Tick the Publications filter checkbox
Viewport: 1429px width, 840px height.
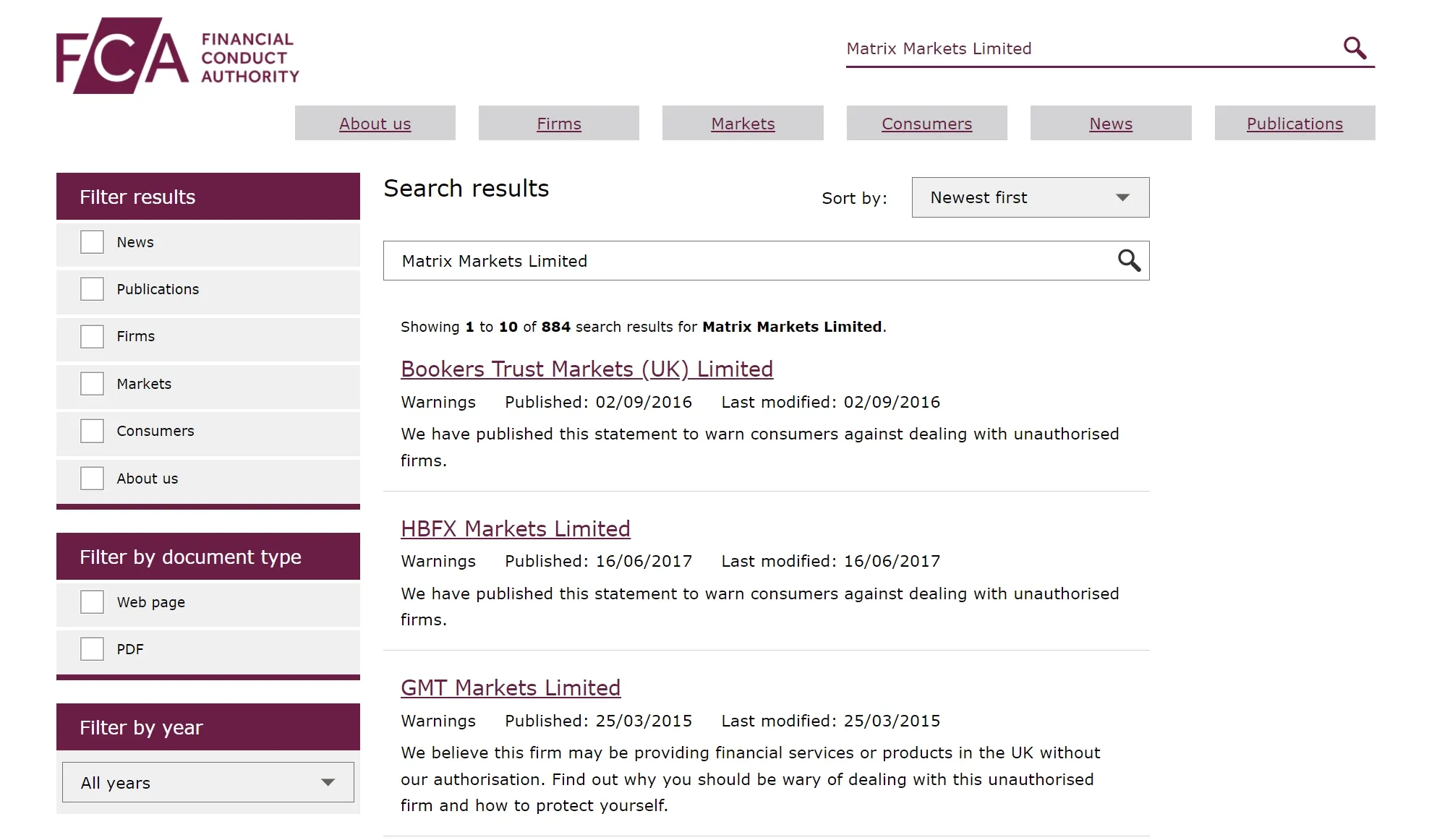92,289
